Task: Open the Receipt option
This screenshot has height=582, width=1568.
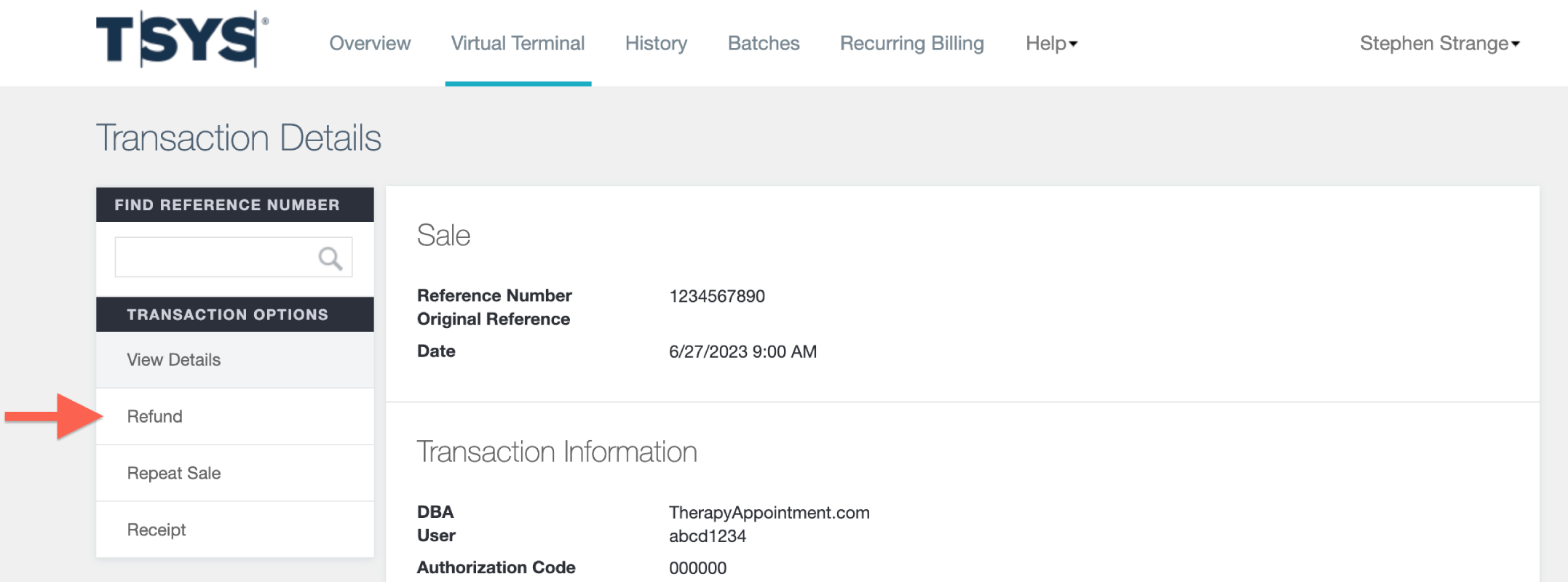Action: coord(234,530)
